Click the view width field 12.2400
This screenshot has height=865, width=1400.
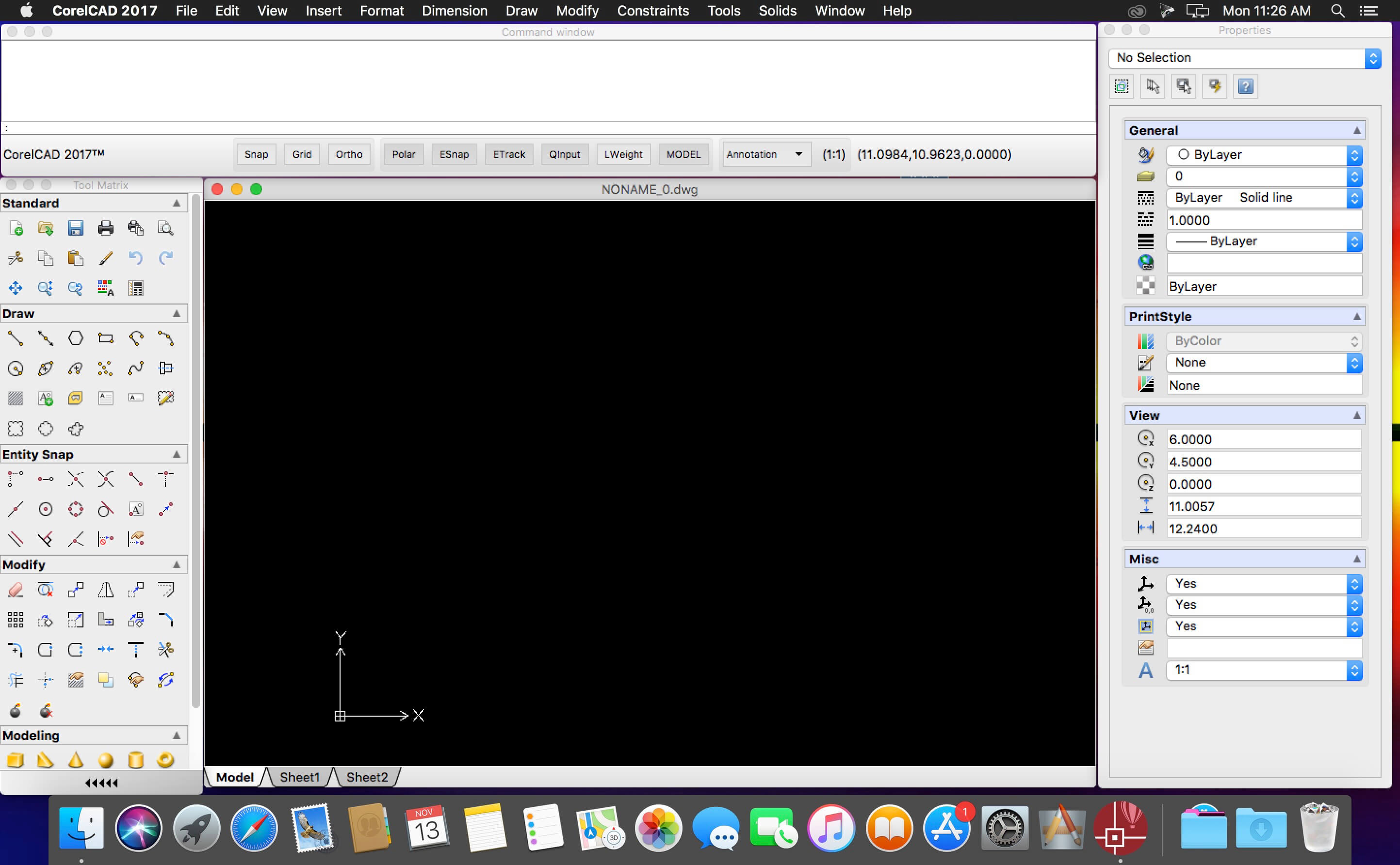click(x=1264, y=529)
